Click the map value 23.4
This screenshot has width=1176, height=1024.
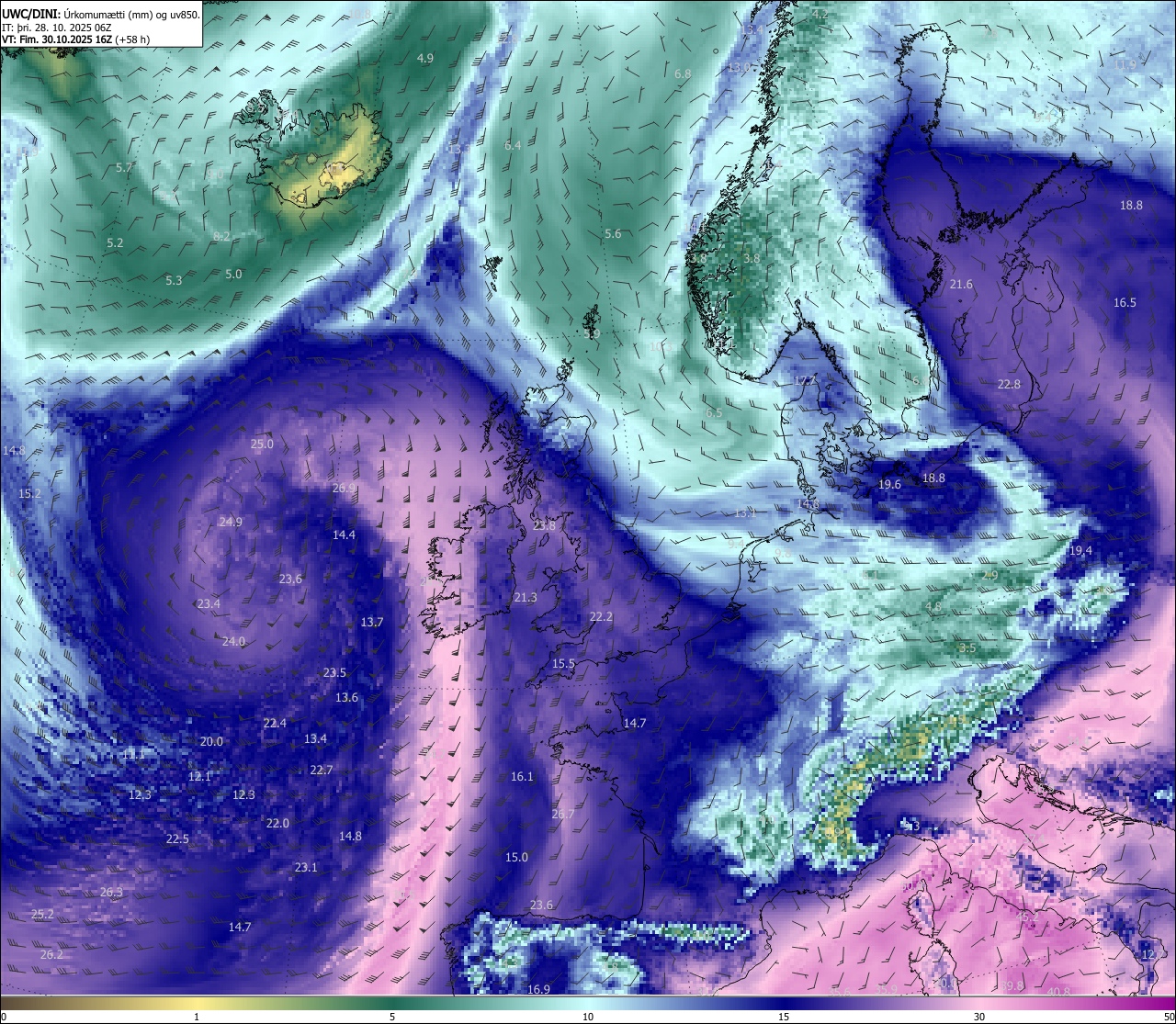point(209,603)
